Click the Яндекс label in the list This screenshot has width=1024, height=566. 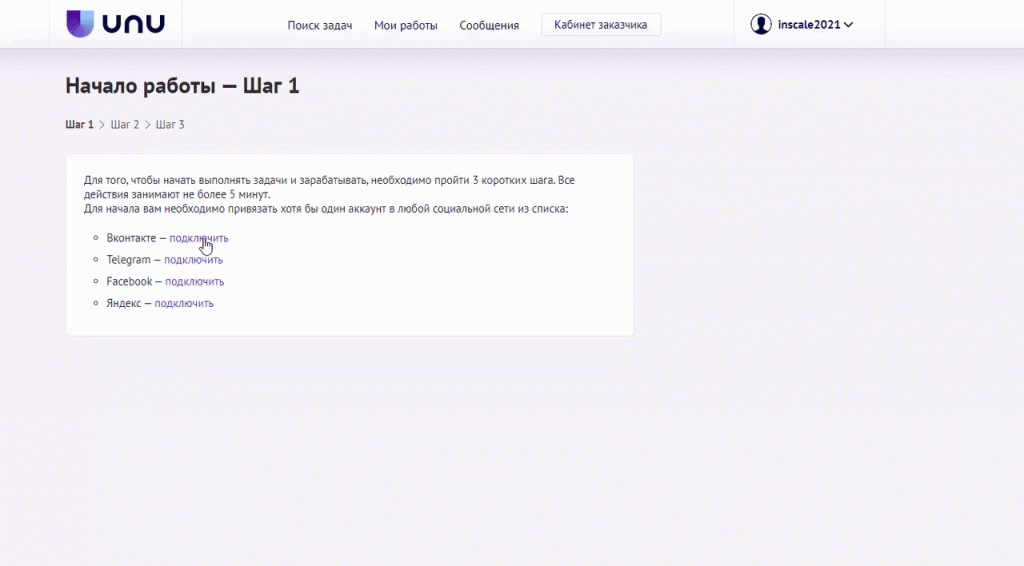(124, 303)
